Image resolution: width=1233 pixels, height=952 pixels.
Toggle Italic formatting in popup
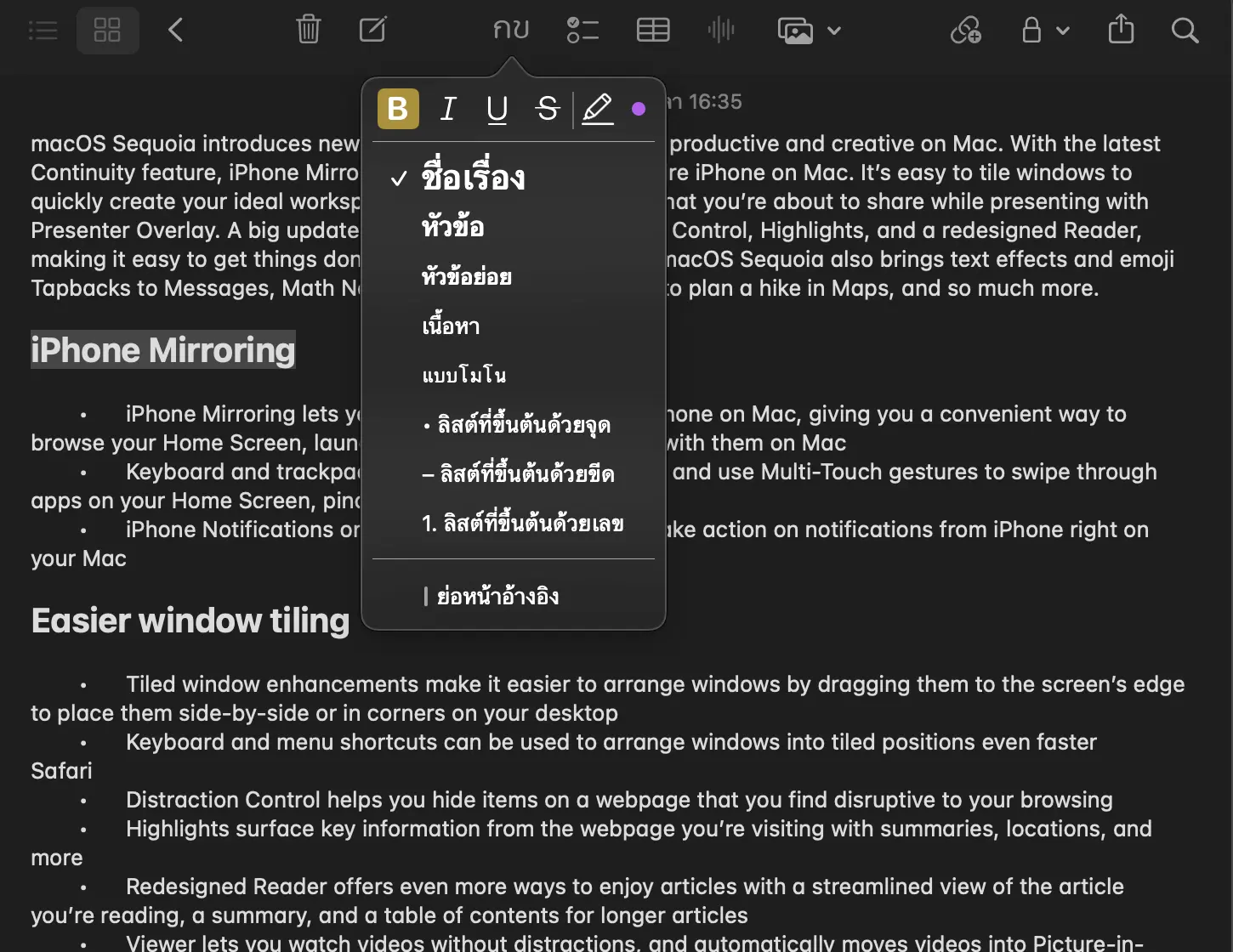[448, 109]
